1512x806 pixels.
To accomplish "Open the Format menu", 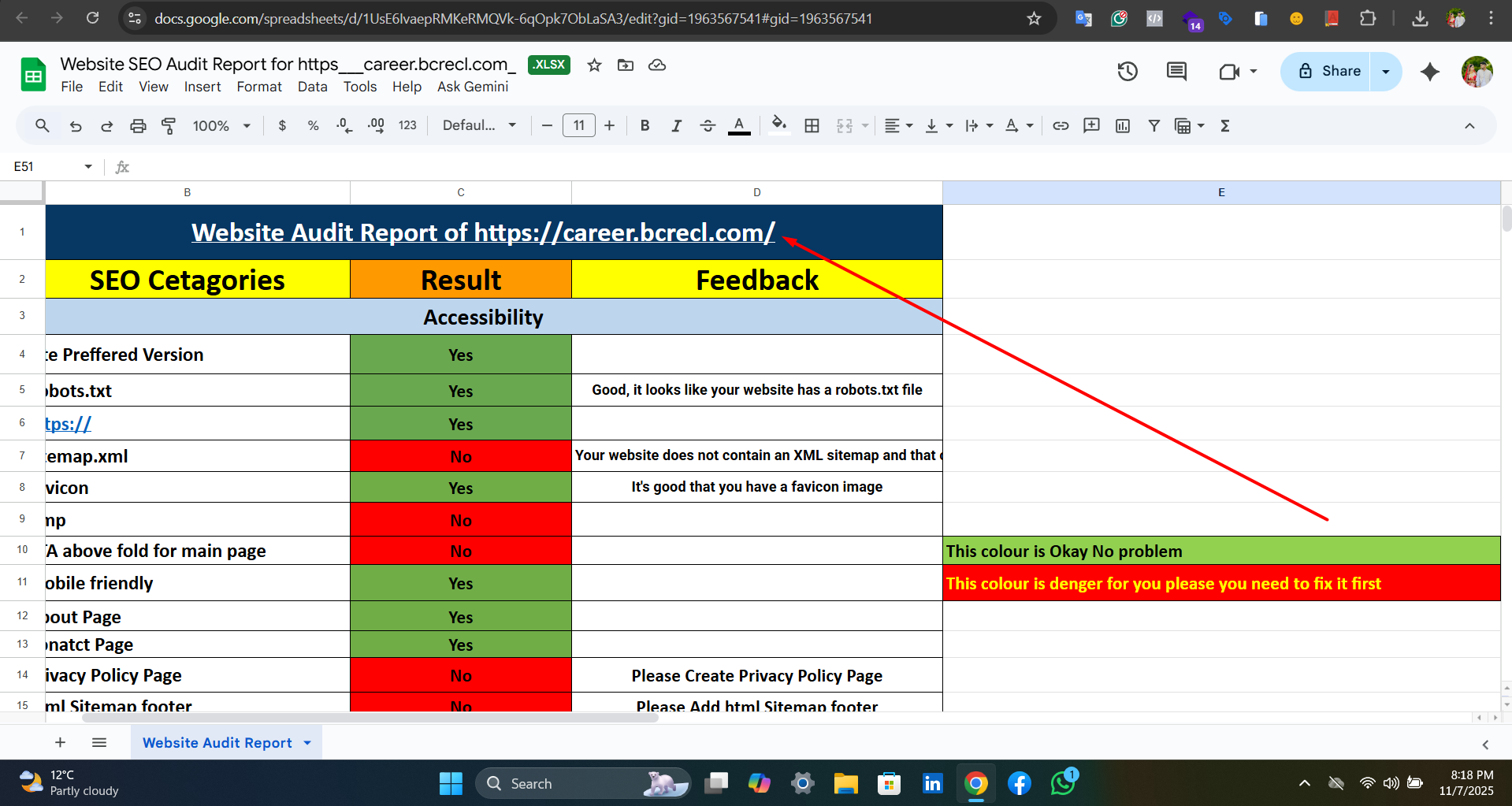I will [258, 87].
